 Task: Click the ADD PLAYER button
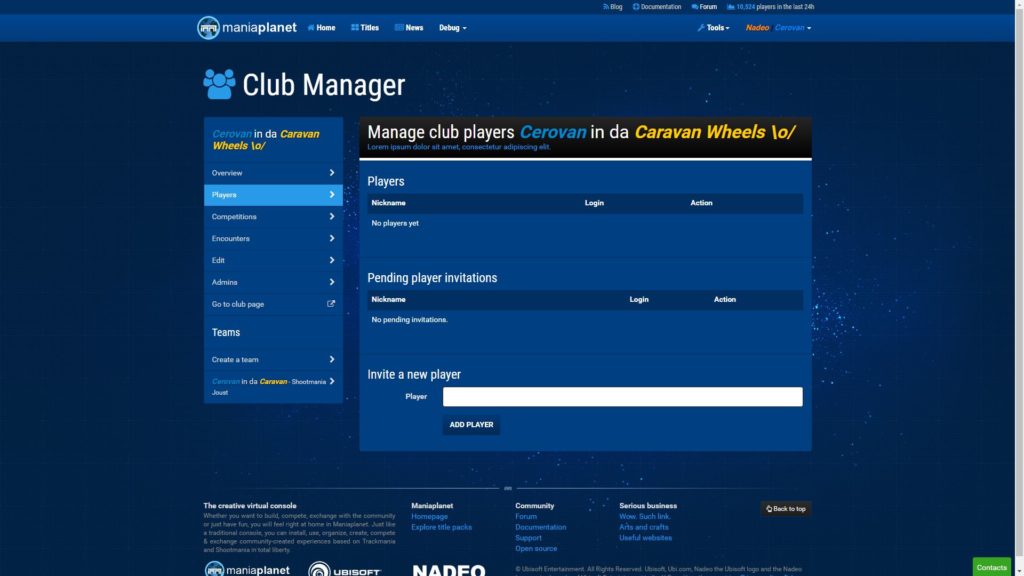tap(471, 425)
